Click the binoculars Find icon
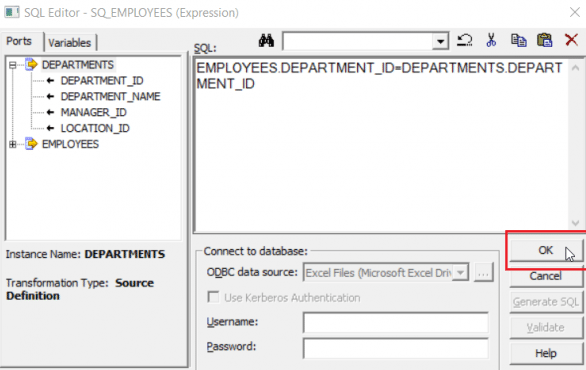Viewport: 586px width, 370px height. [266, 40]
